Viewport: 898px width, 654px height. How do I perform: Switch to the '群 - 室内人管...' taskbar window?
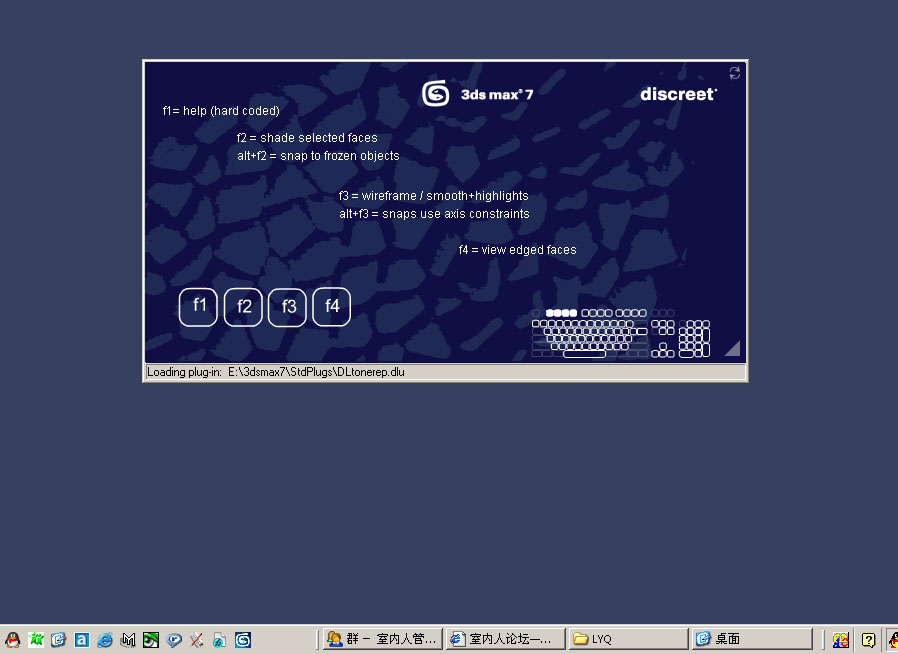click(x=383, y=639)
